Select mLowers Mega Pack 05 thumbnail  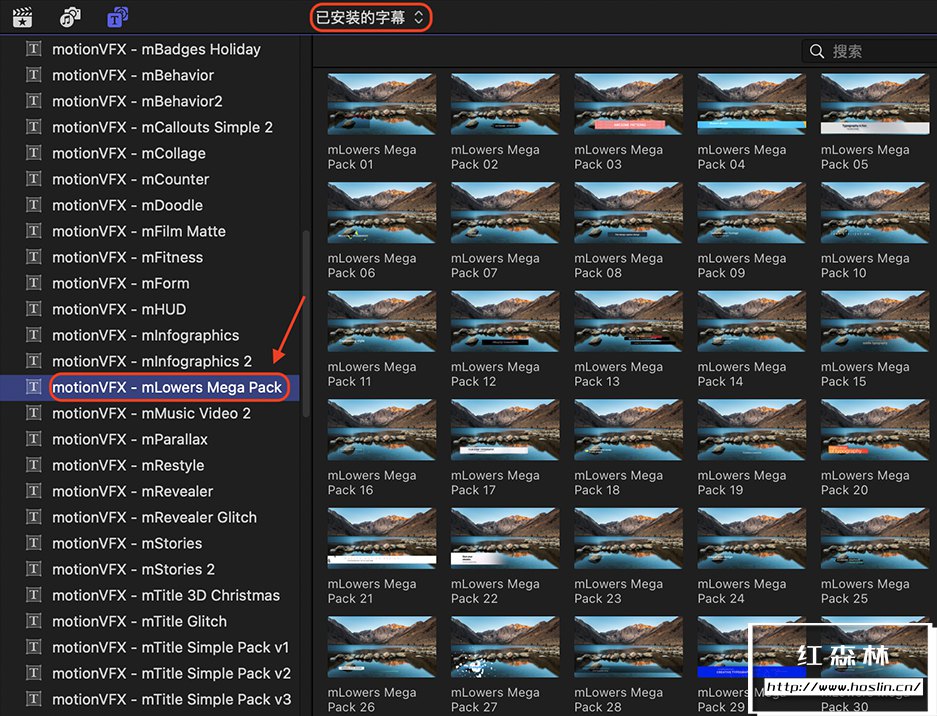point(875,104)
